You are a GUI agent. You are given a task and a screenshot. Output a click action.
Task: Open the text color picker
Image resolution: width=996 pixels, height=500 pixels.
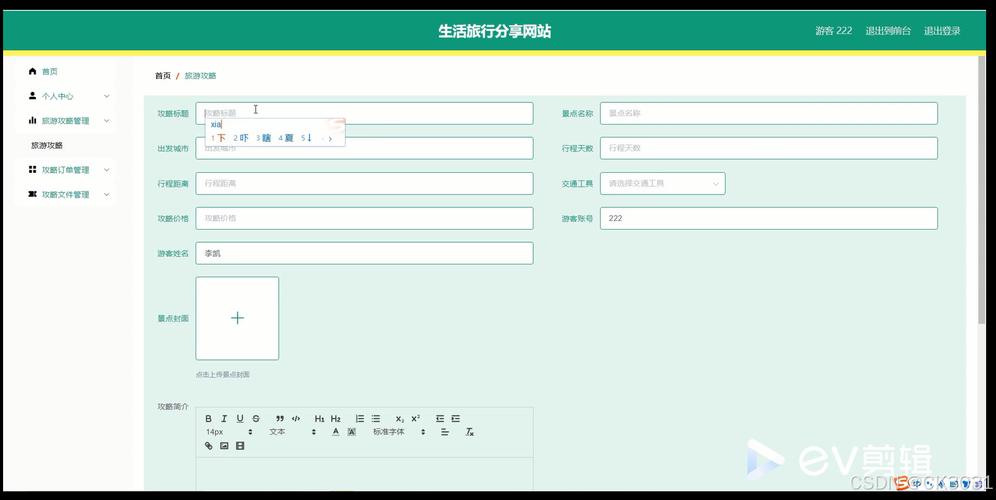pos(336,432)
